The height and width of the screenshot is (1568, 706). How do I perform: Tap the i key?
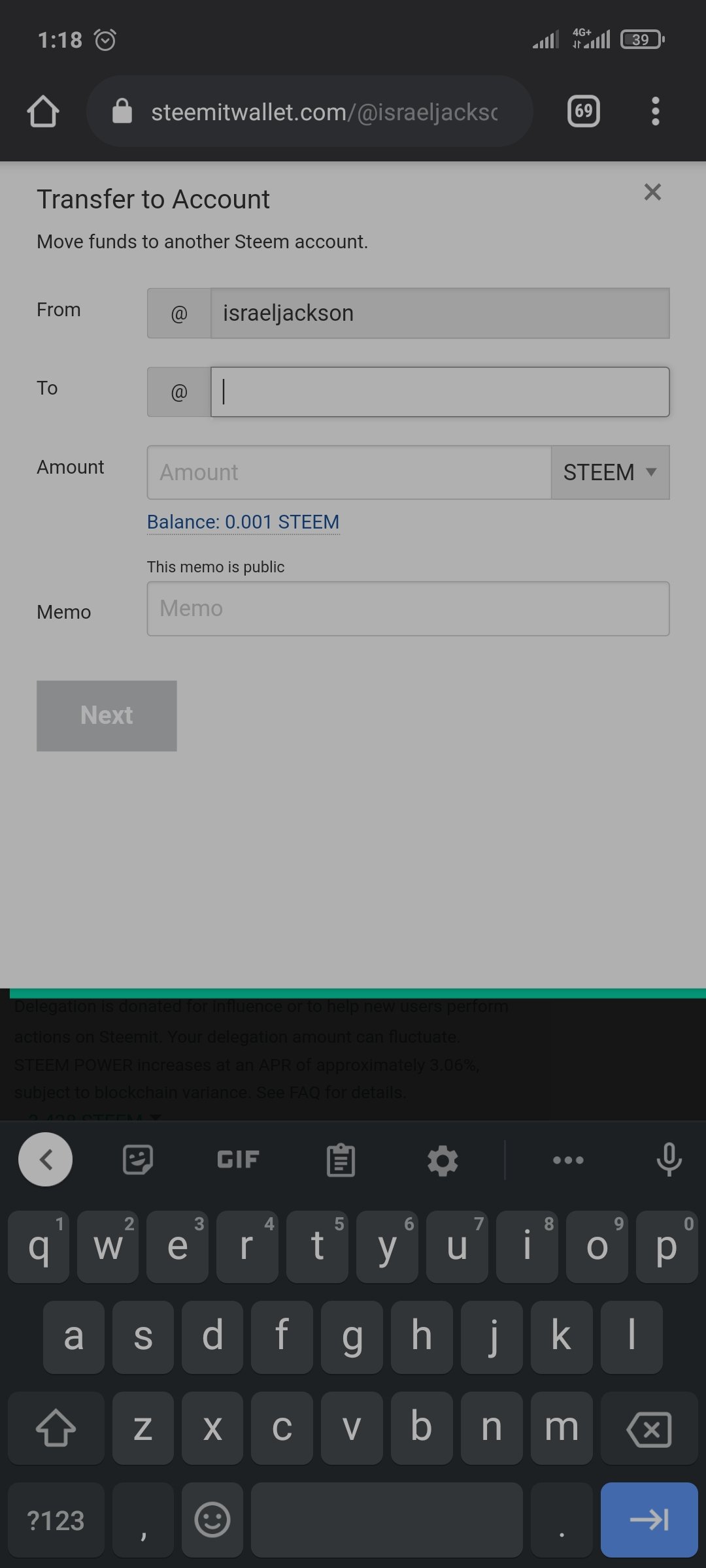pos(527,1247)
